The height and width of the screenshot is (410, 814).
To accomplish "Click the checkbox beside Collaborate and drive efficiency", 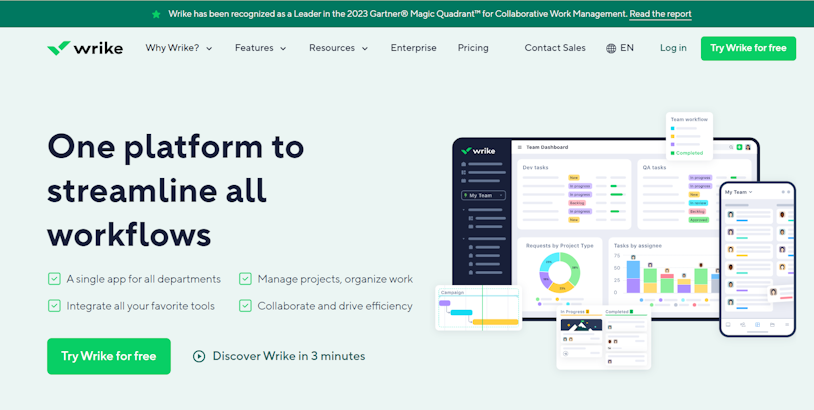I will coord(245,306).
